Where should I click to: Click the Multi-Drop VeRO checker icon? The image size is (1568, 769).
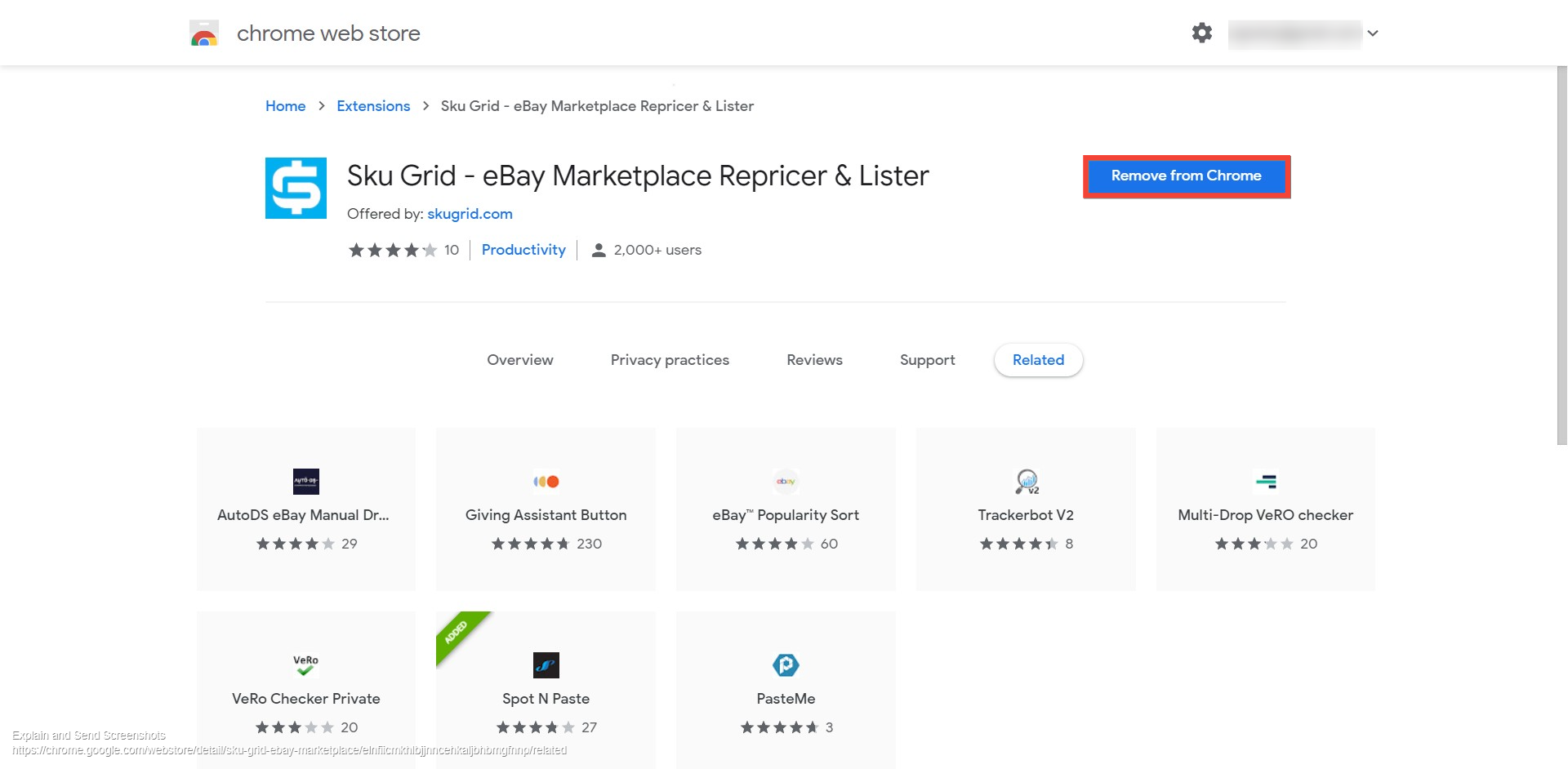coord(1266,482)
